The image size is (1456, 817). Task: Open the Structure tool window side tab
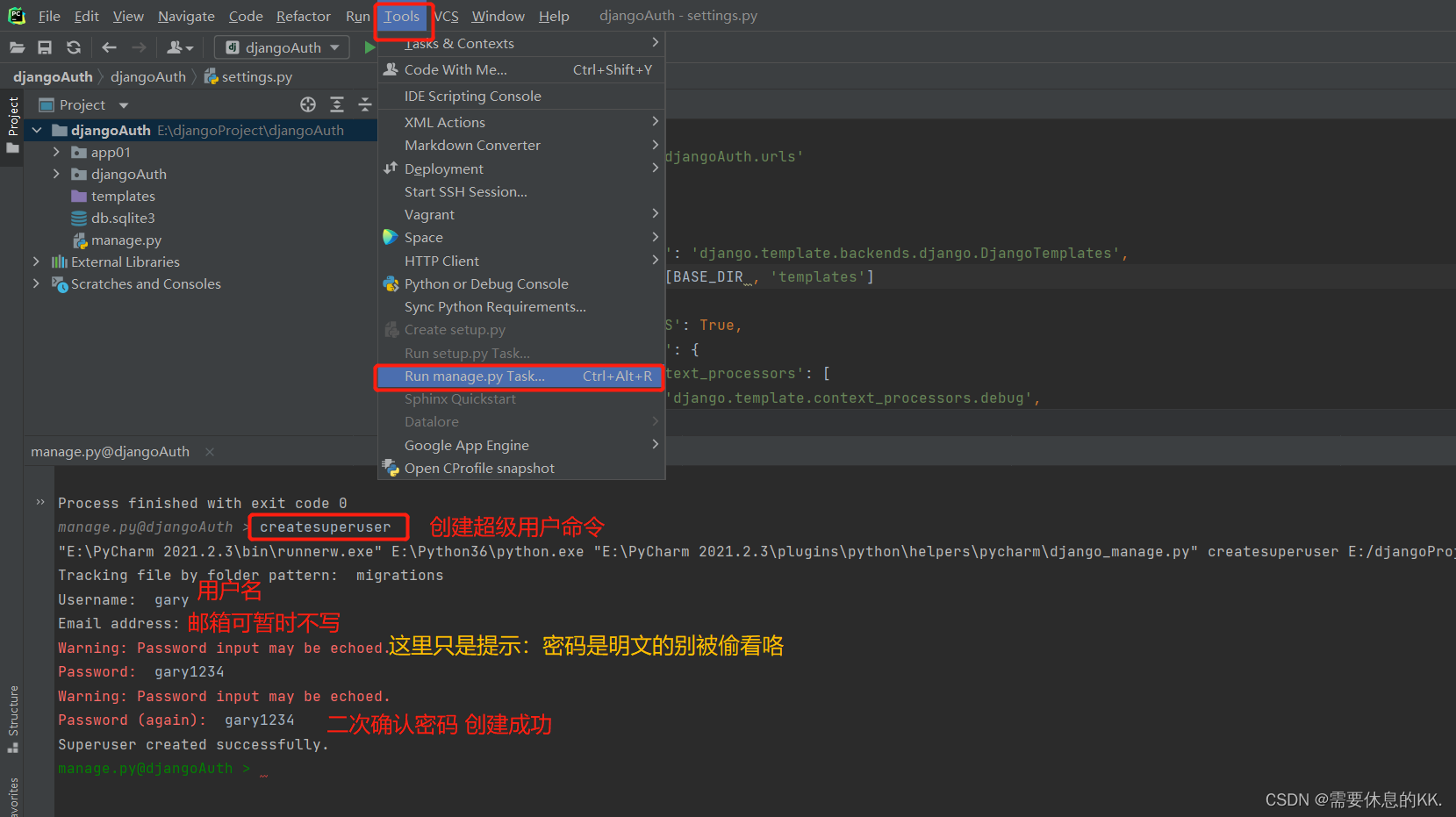click(12, 718)
